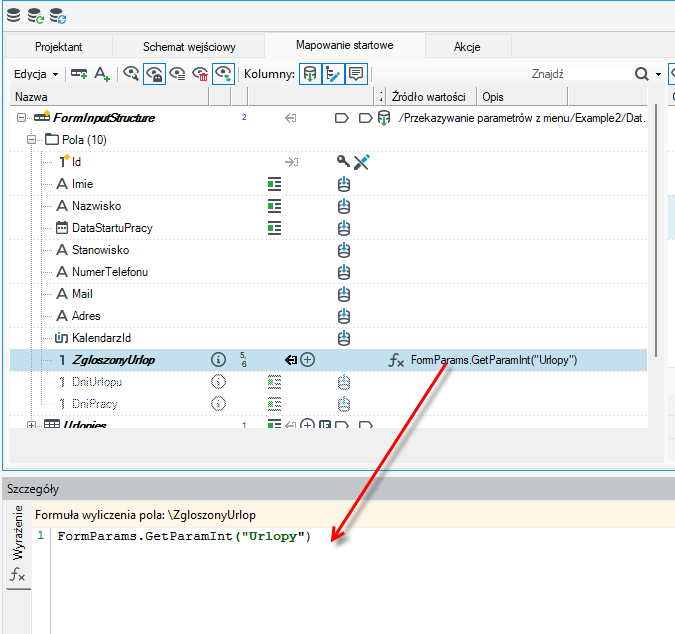
Task: Select the DniUrlopu field row
Action: (328, 382)
